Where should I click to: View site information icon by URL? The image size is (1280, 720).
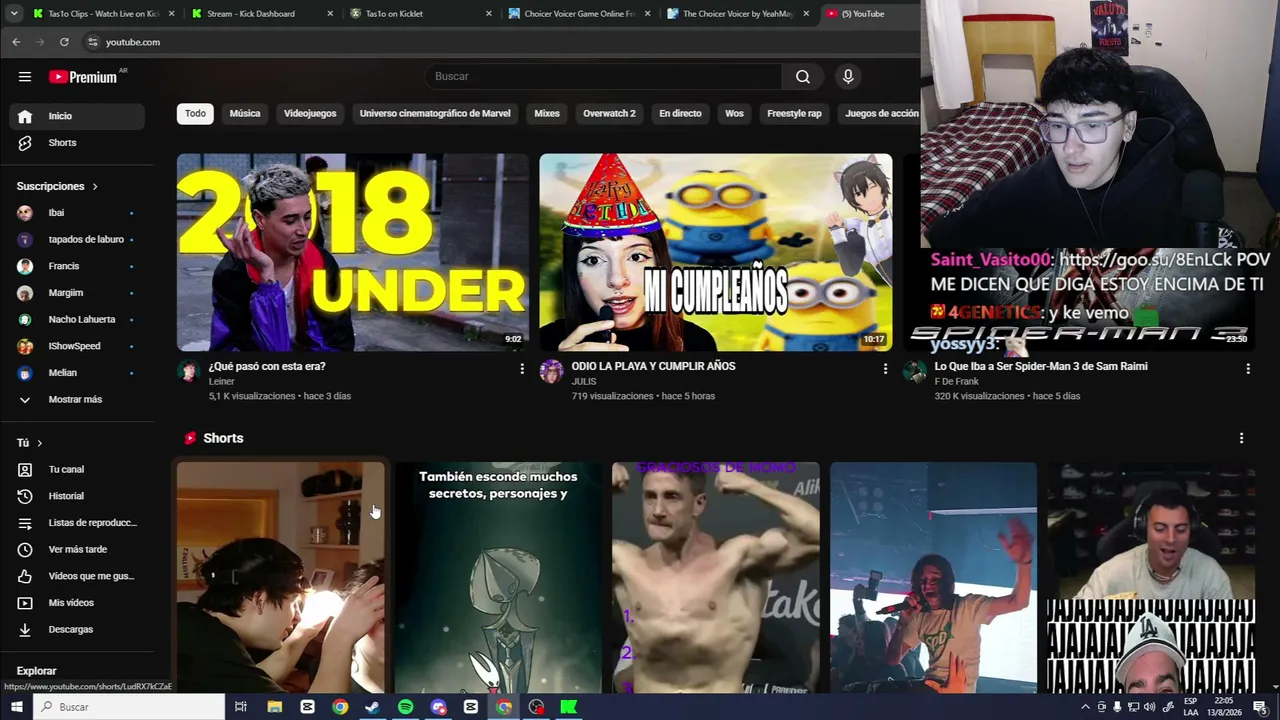(x=92, y=42)
